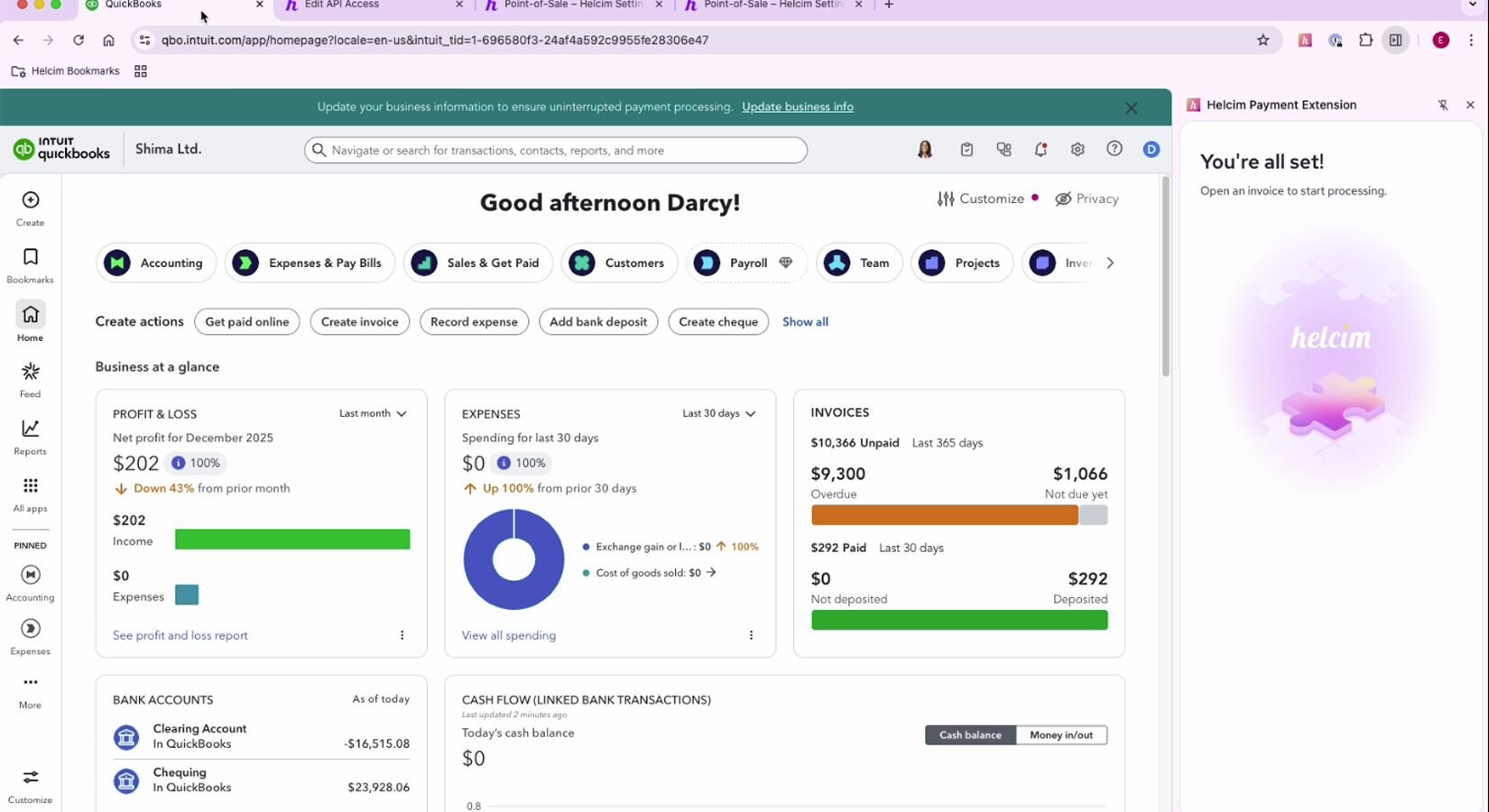This screenshot has width=1489, height=812.
Task: Open Reports from the sidebar
Action: coord(31,429)
